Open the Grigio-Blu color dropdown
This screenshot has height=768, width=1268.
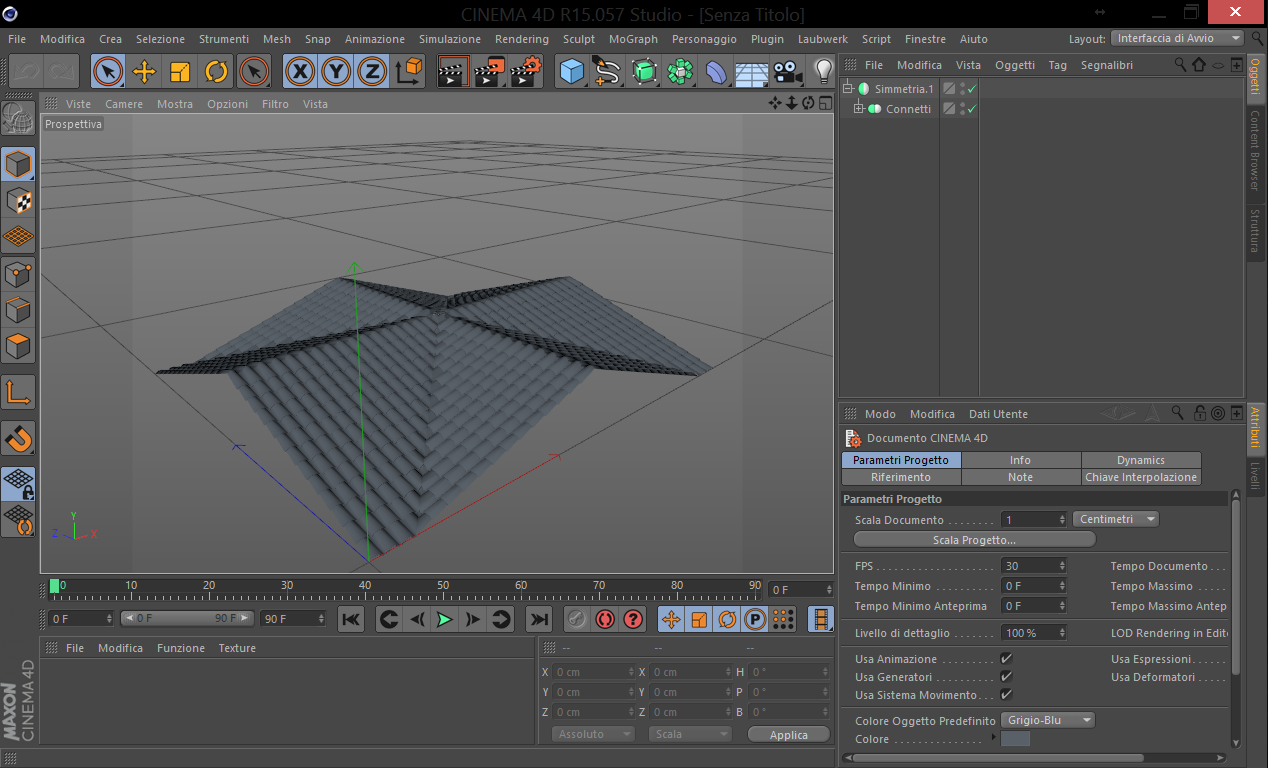(1047, 720)
